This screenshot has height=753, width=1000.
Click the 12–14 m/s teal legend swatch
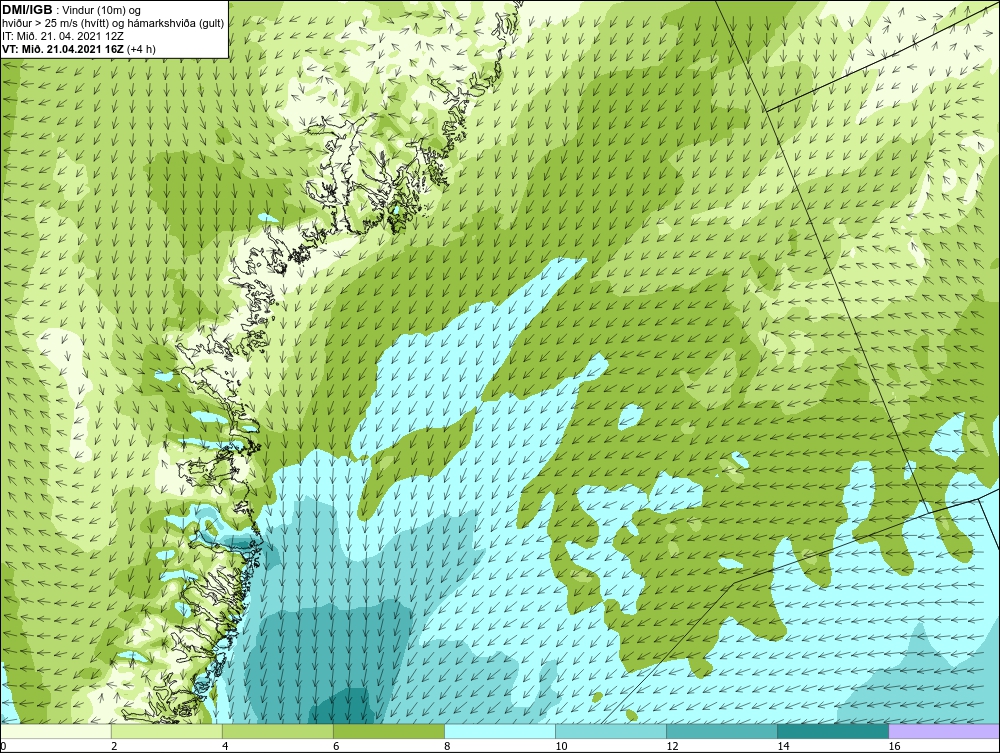722,731
